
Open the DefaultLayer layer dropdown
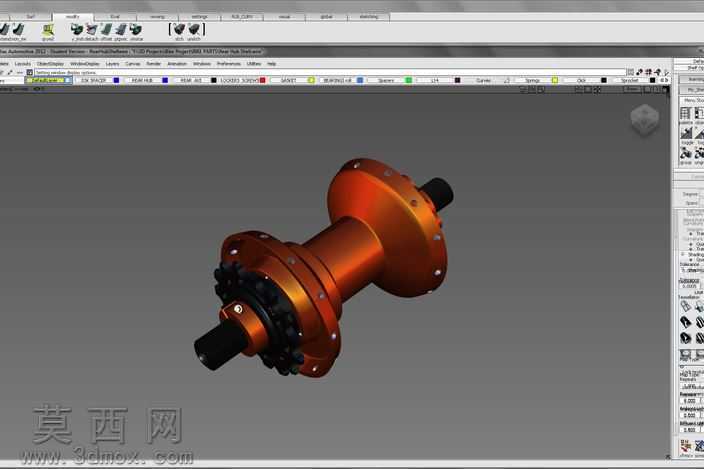pyautogui.click(x=49, y=80)
